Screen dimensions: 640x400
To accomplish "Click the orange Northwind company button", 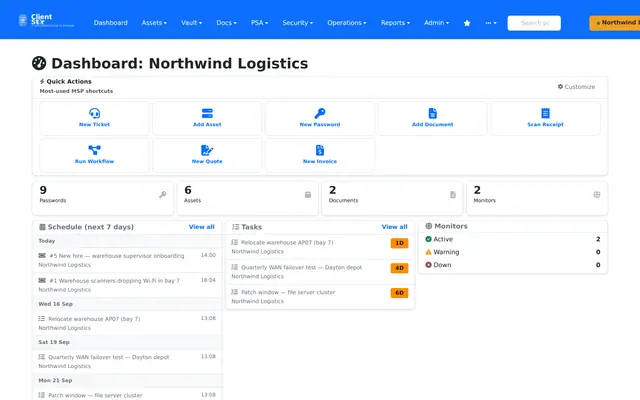I will click(x=615, y=23).
